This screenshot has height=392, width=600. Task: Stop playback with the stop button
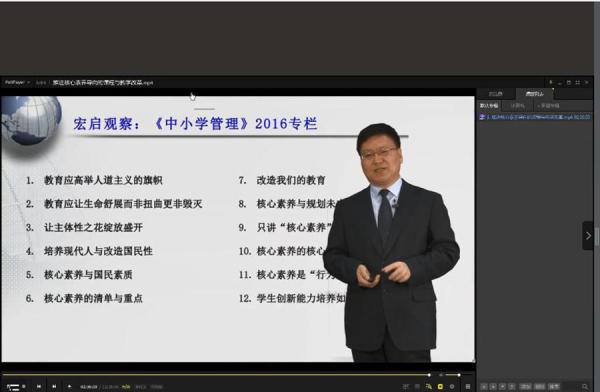(24, 386)
